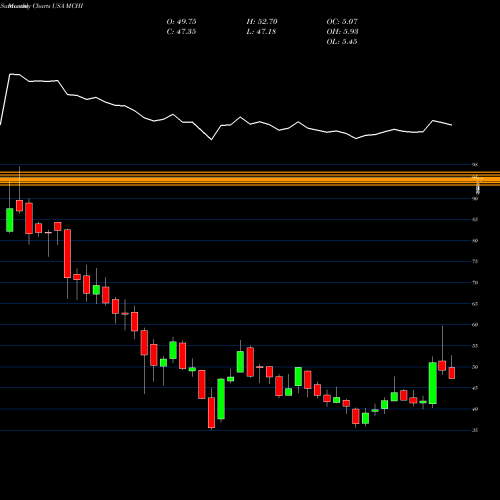Click the price axis label 60

coord(475,325)
